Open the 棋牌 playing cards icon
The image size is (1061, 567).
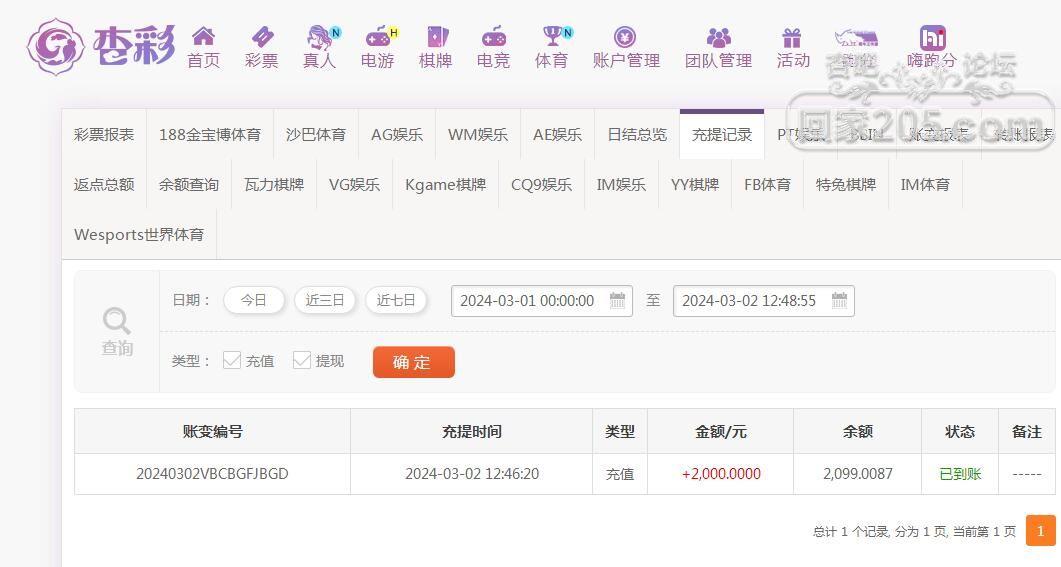436,36
